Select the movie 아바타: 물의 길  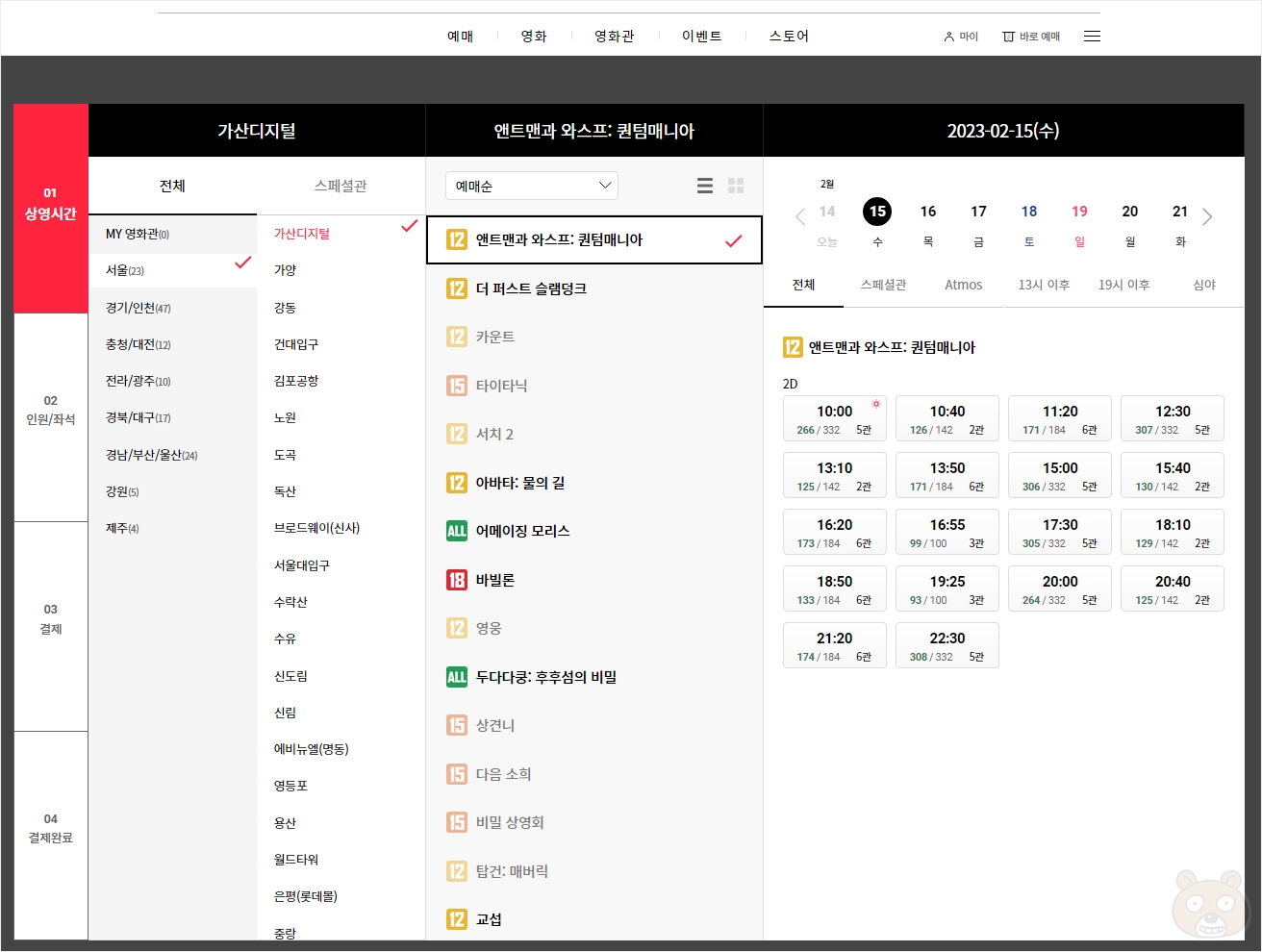(593, 483)
